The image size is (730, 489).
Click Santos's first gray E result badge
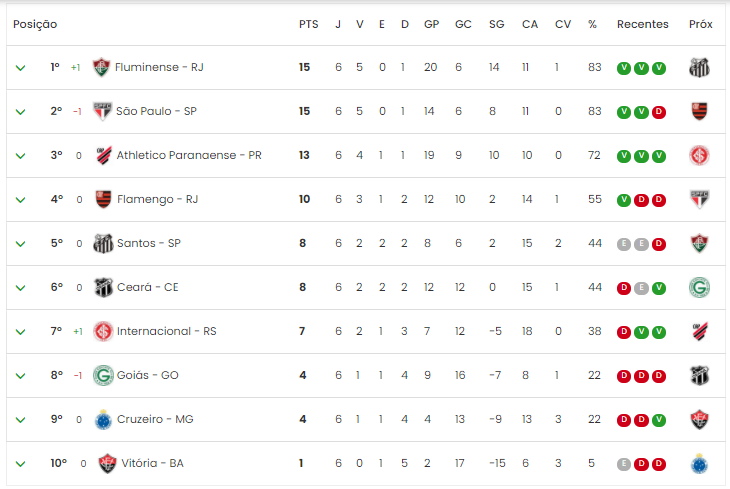[x=624, y=244]
